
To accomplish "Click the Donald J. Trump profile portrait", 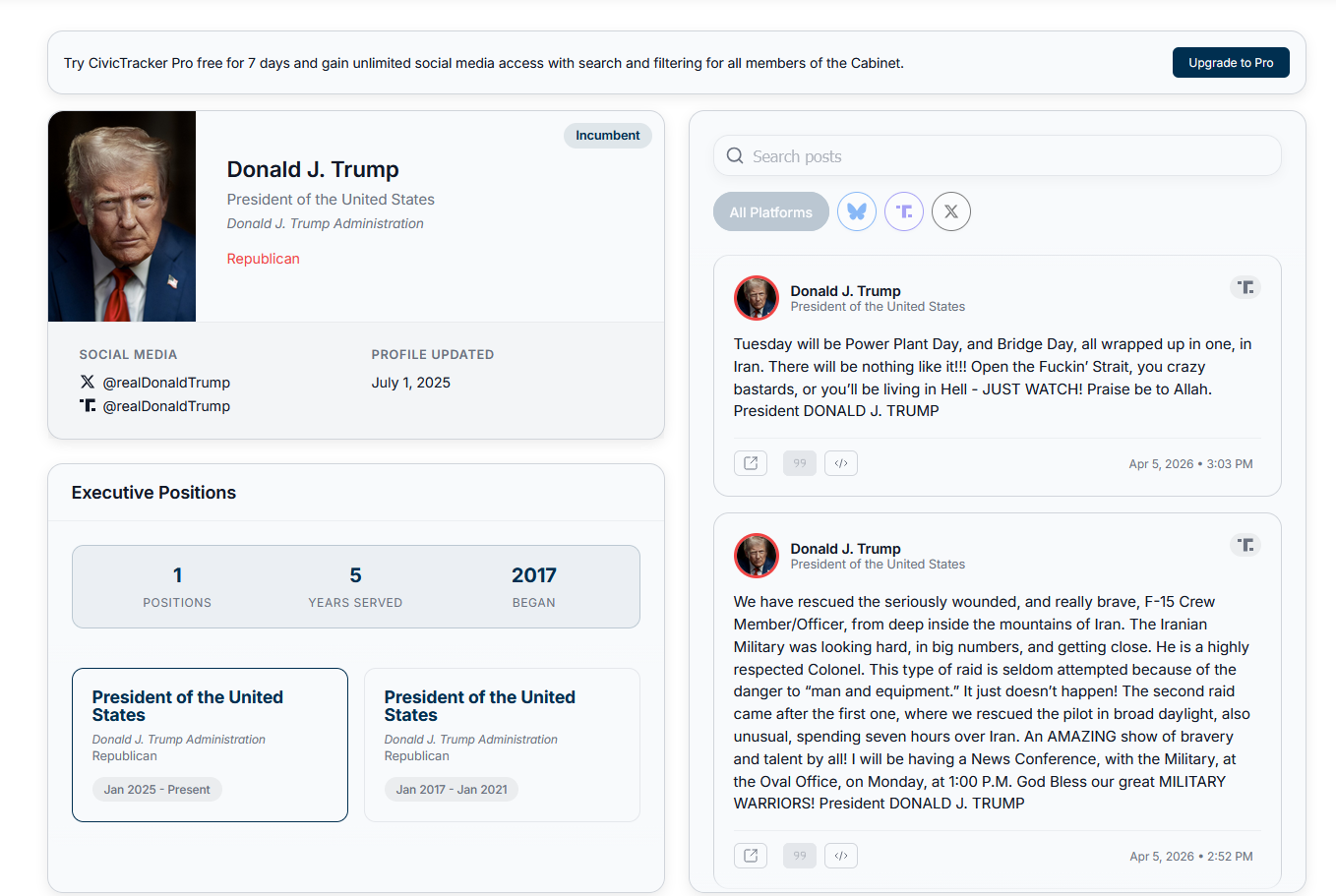I will tap(122, 216).
